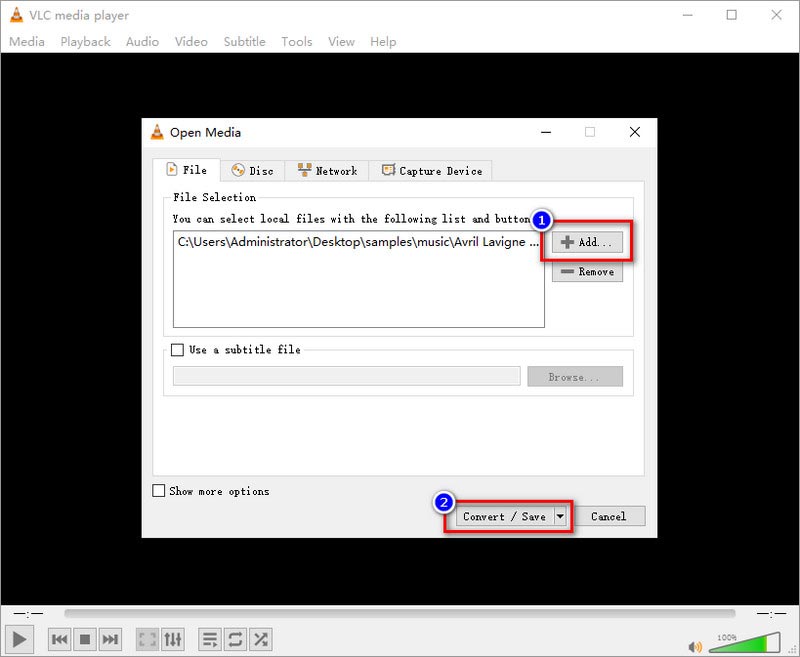Open the View menu
Image resolution: width=800 pixels, height=657 pixels.
[x=341, y=42]
